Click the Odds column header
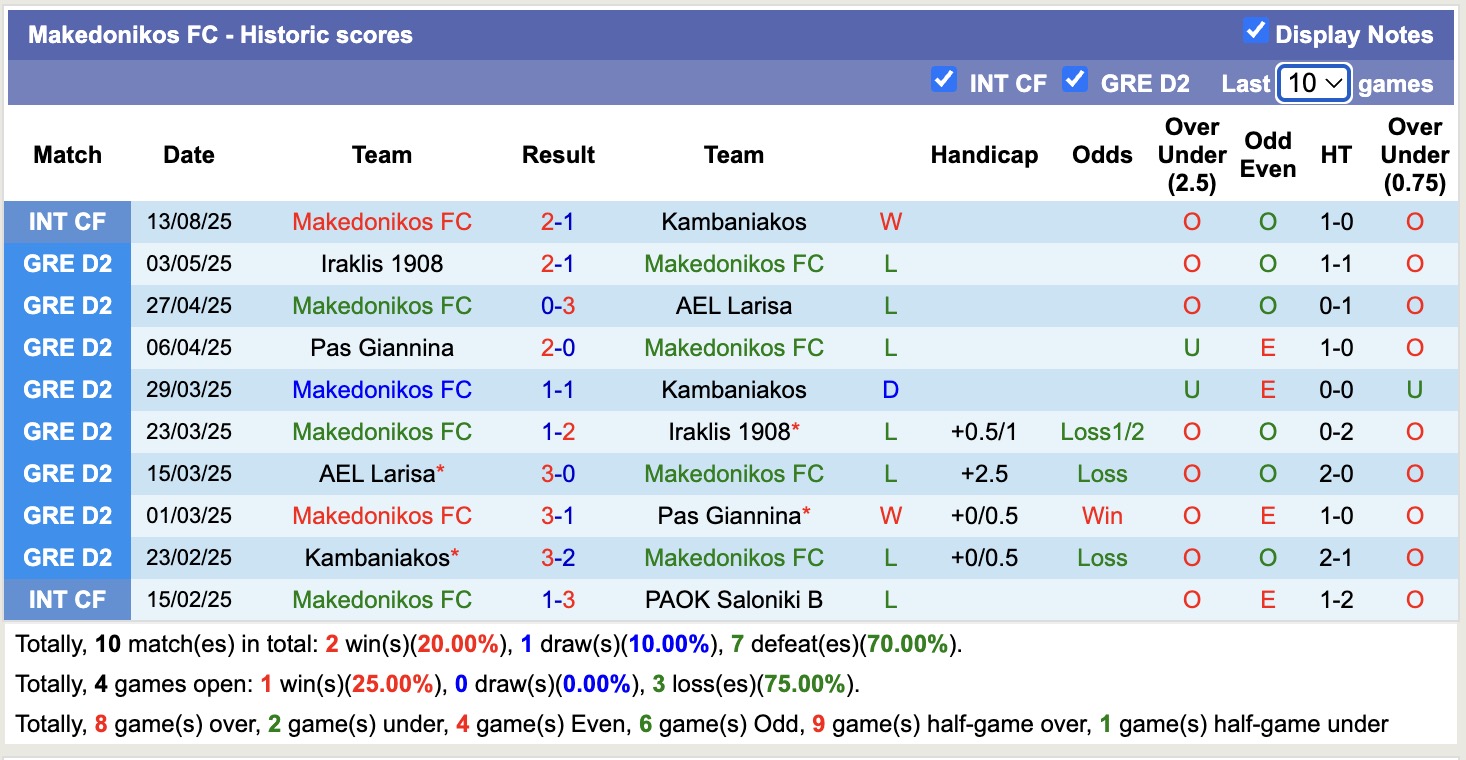Viewport: 1466px width, 760px height. [1101, 155]
